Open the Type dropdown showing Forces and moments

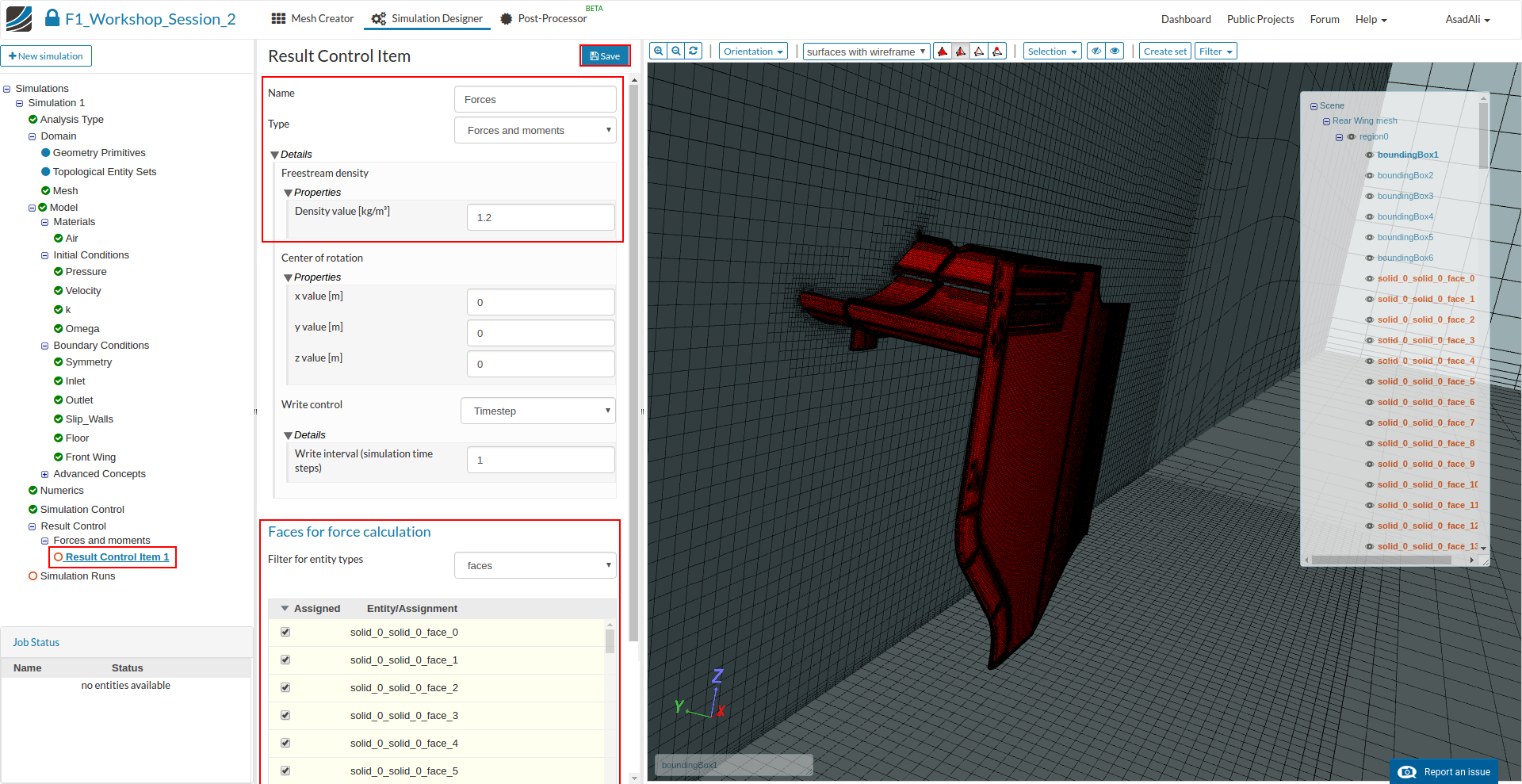coord(535,131)
